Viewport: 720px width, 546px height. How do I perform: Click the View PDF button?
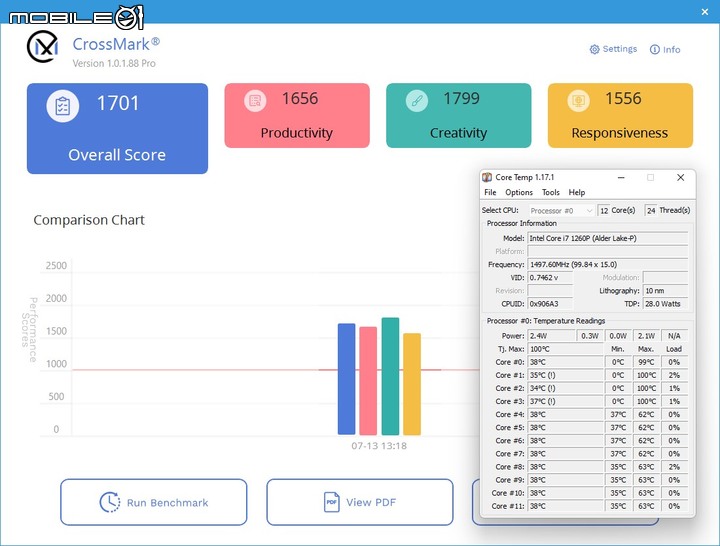tap(360, 502)
